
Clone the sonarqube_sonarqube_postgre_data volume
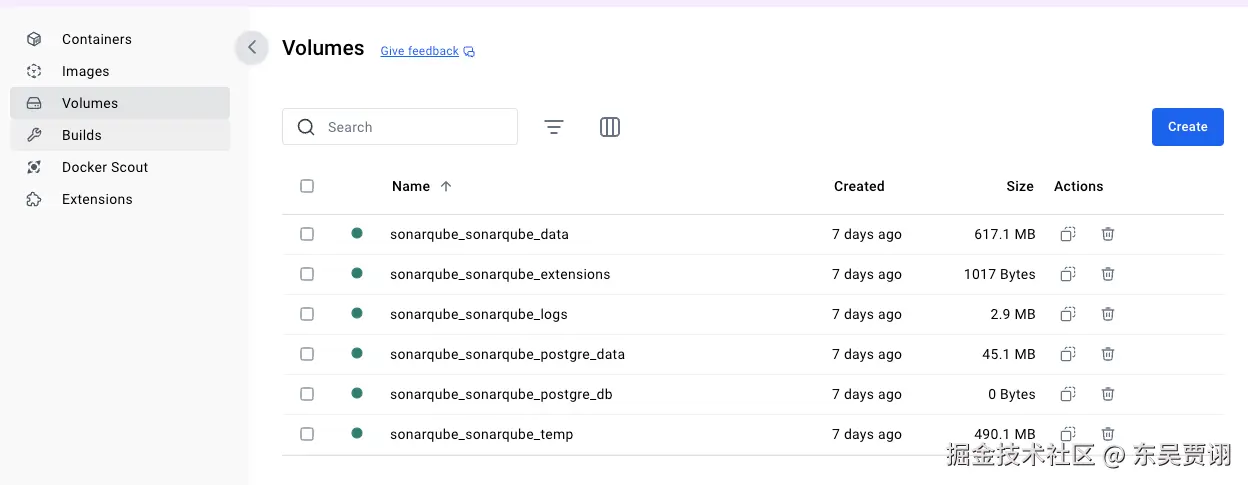[x=1068, y=354]
